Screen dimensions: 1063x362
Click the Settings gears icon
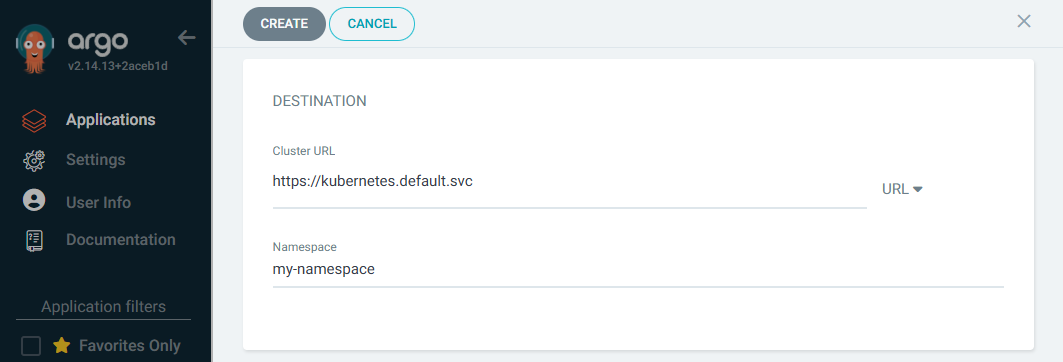(34, 161)
